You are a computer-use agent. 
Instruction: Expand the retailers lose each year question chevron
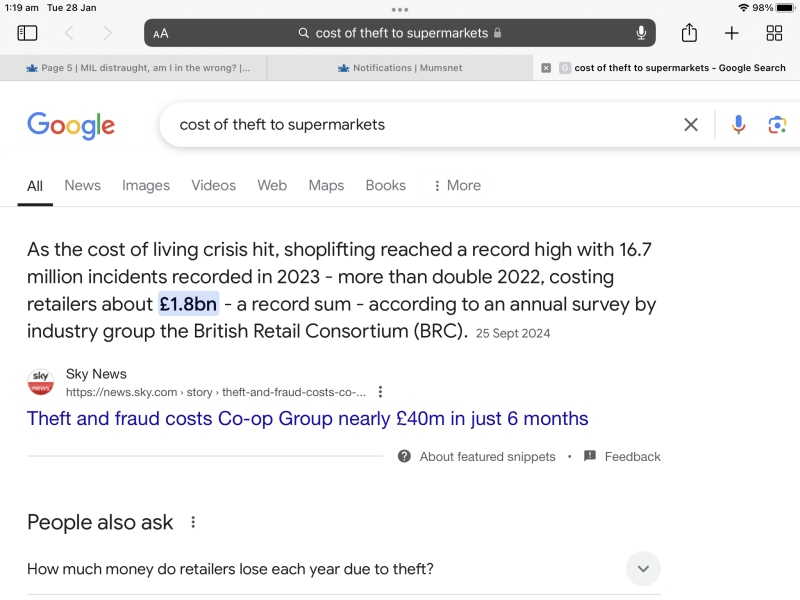[x=643, y=568]
